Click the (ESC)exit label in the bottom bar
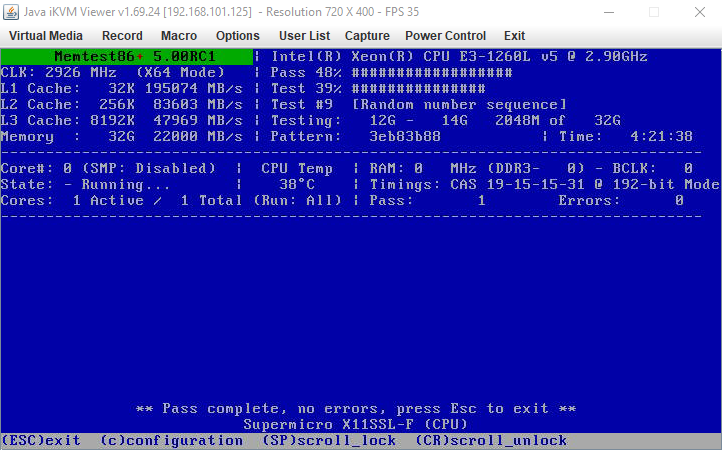Screen dimensions: 722x450 (x=41, y=441)
